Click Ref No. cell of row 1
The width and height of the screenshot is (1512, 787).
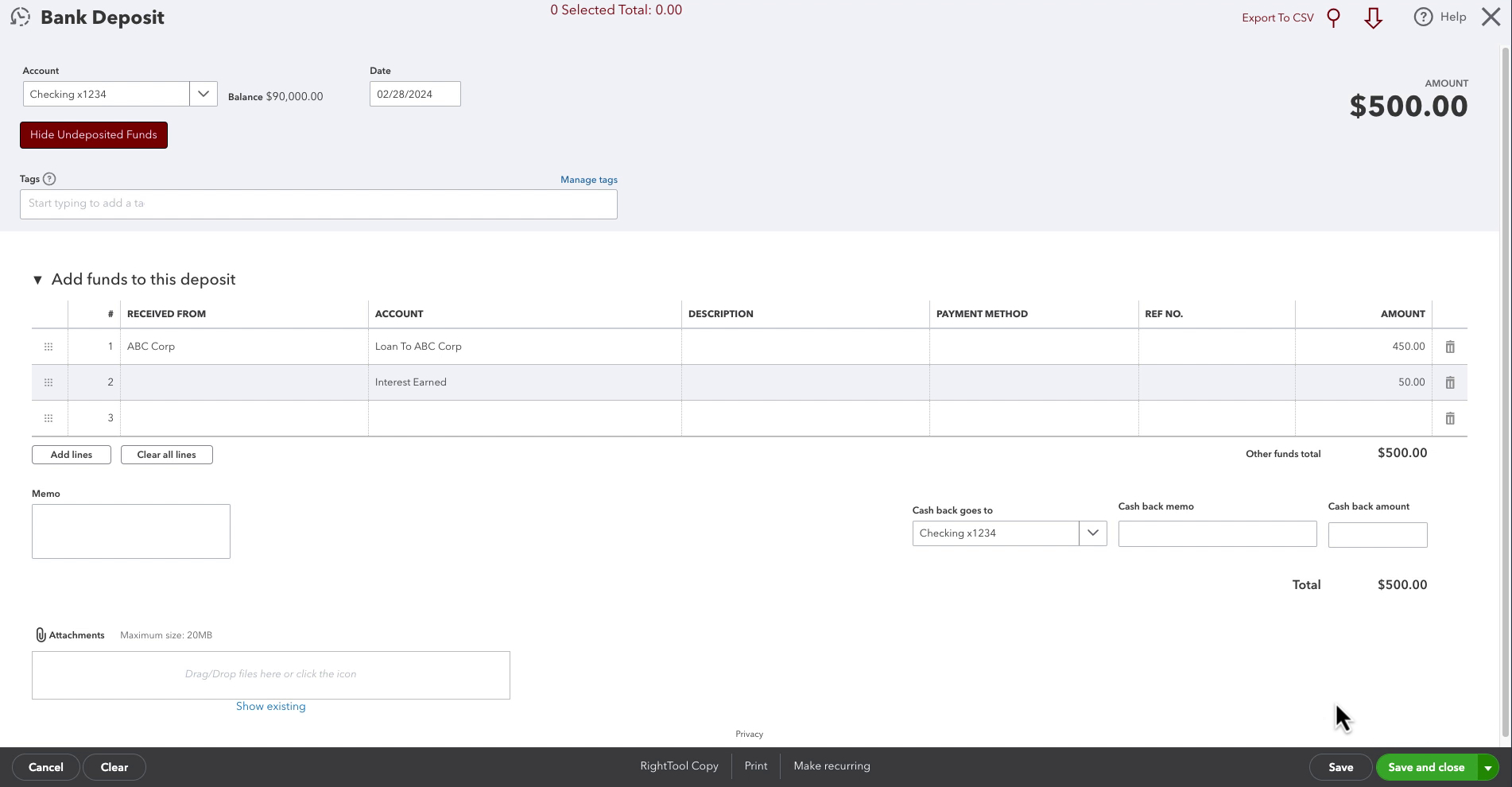coord(1217,347)
